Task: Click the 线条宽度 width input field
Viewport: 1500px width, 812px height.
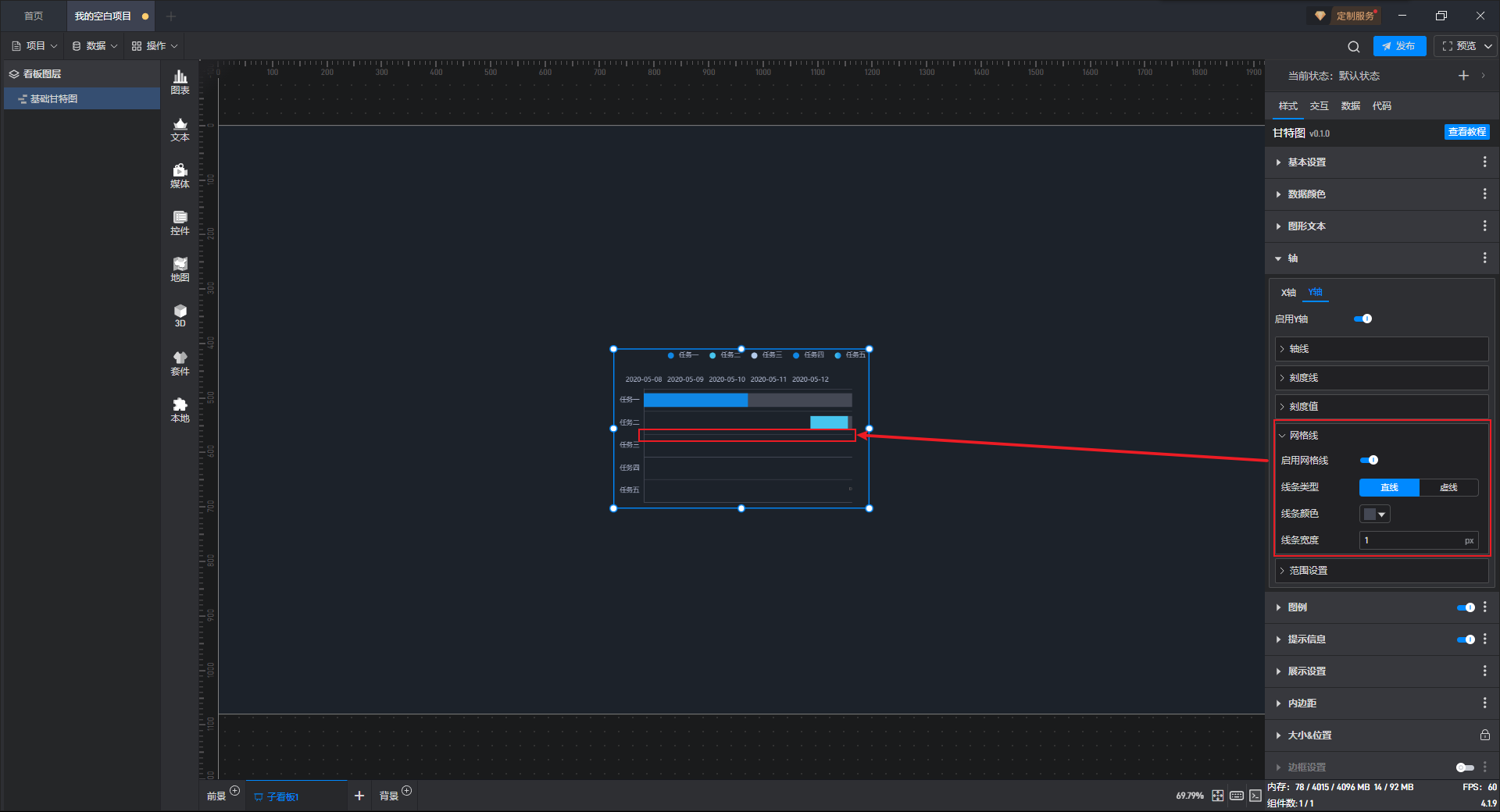Action: [x=1419, y=540]
